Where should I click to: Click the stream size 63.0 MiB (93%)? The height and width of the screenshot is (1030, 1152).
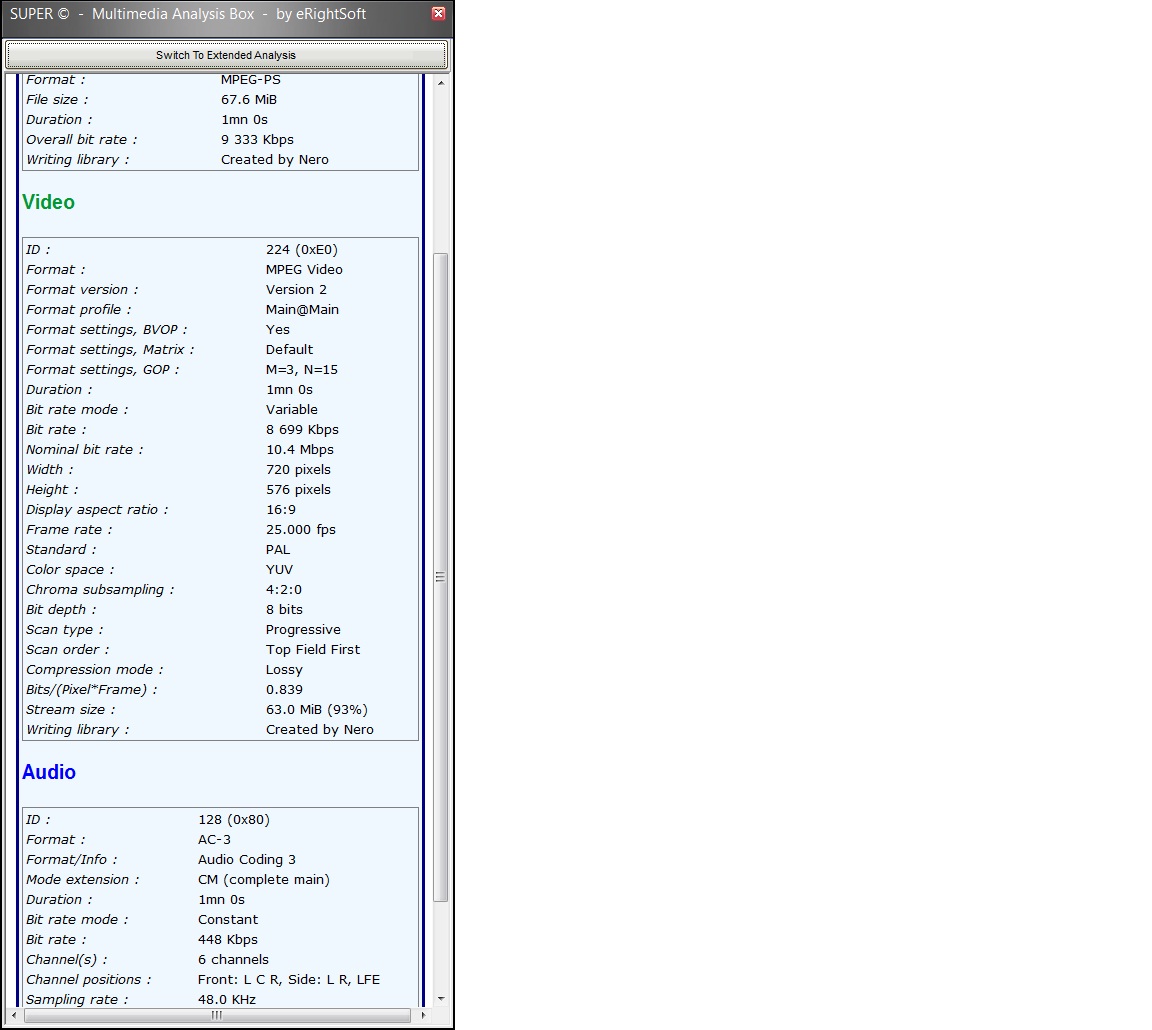click(317, 710)
